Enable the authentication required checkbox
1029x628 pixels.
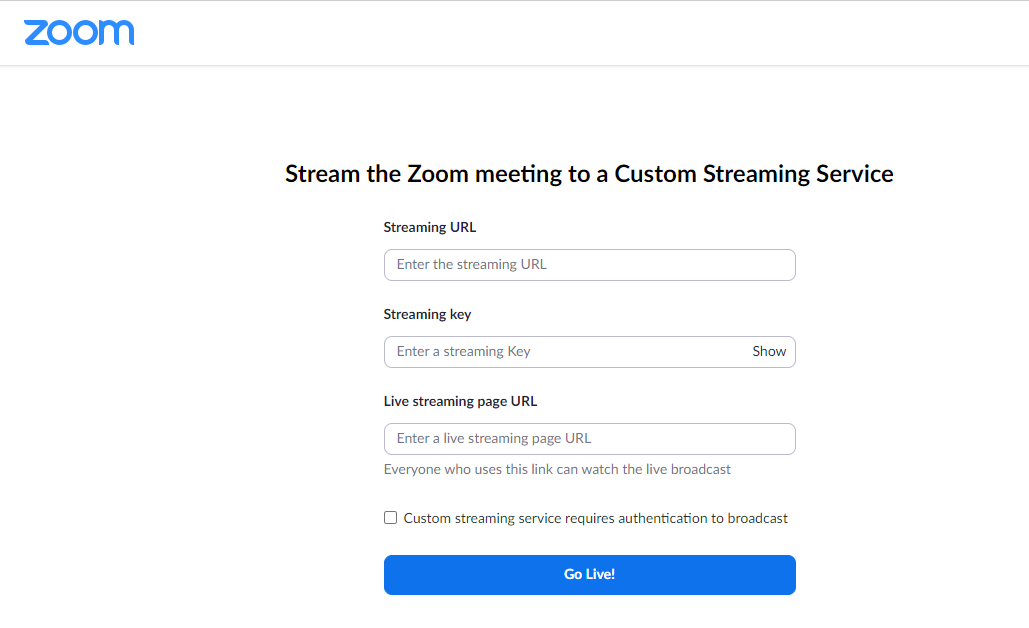click(391, 518)
